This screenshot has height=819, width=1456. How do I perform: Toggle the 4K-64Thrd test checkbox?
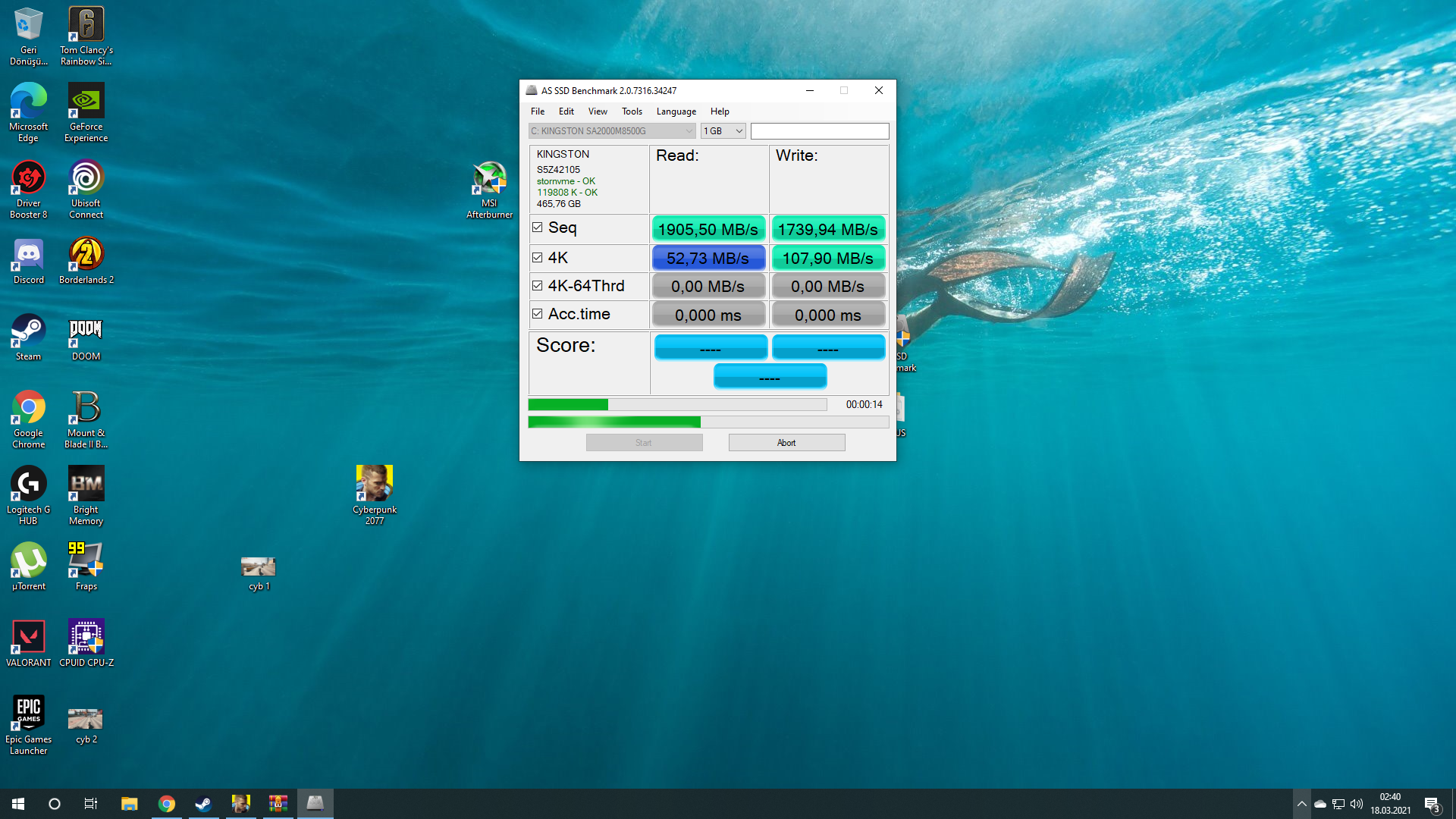point(538,286)
